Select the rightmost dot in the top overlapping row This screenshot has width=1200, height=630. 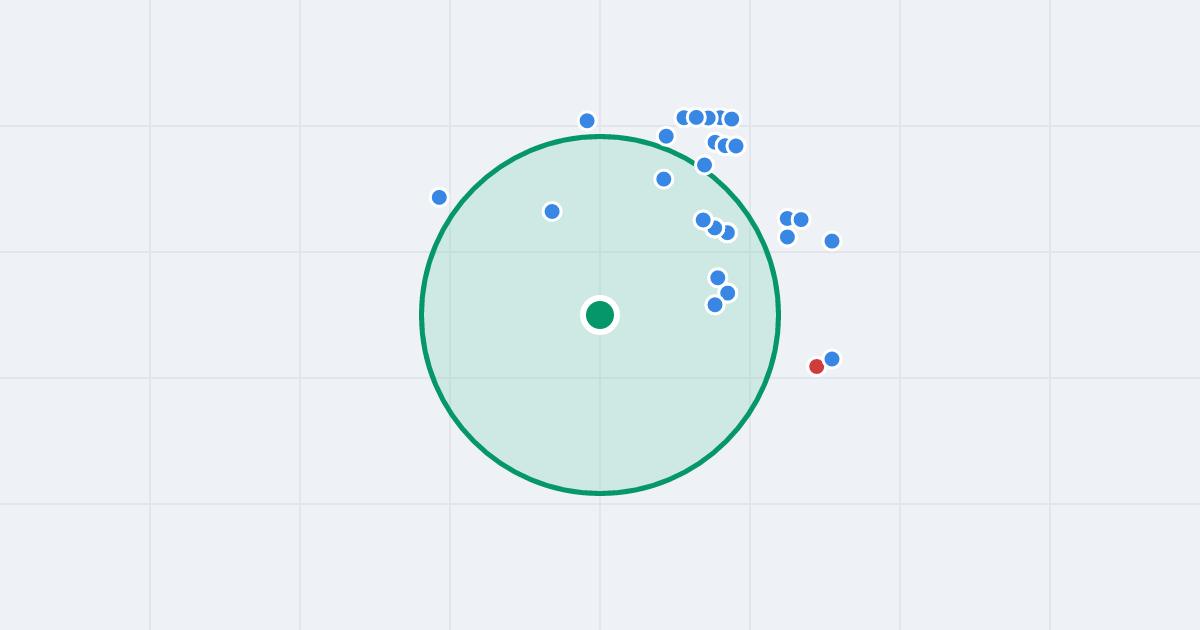tap(732, 119)
